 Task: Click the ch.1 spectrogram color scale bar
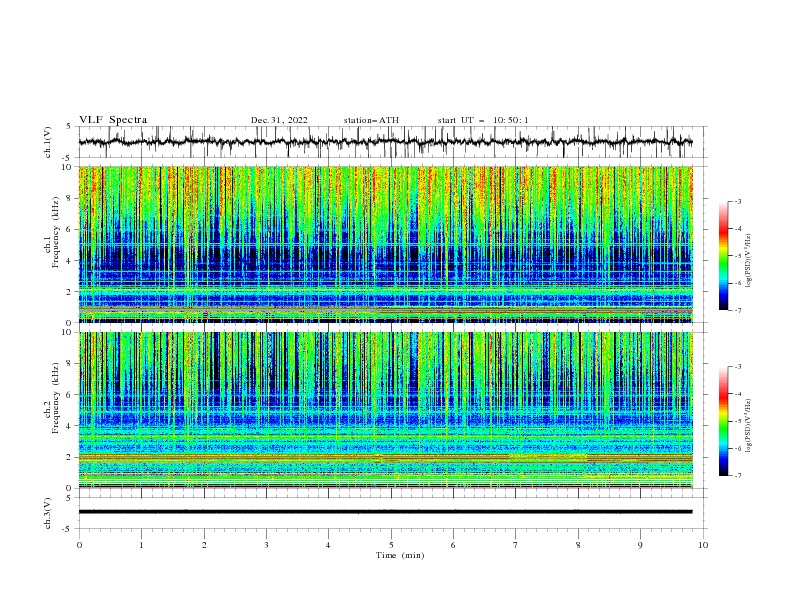point(724,256)
